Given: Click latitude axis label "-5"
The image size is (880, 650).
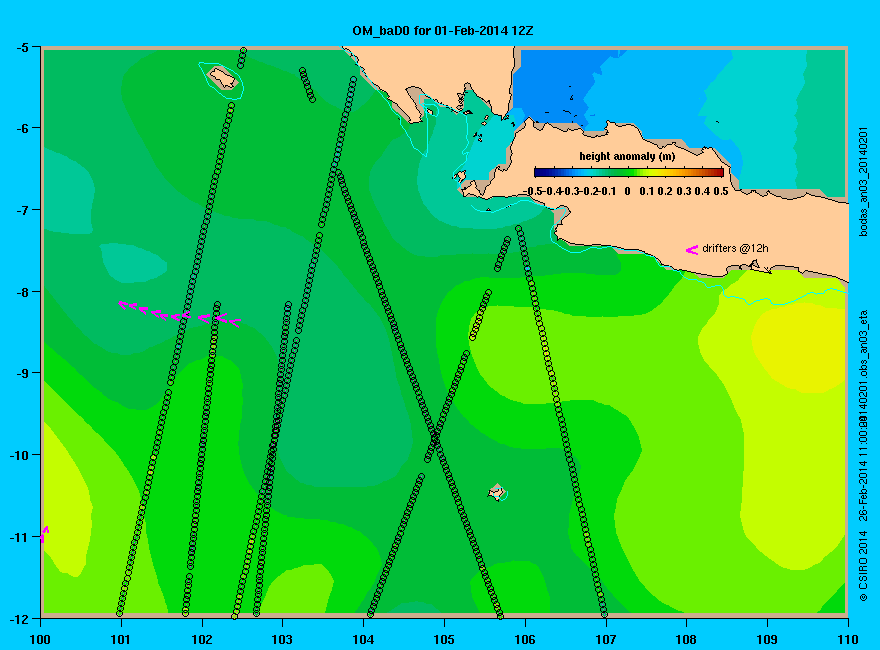Looking at the screenshot, I should (21, 47).
